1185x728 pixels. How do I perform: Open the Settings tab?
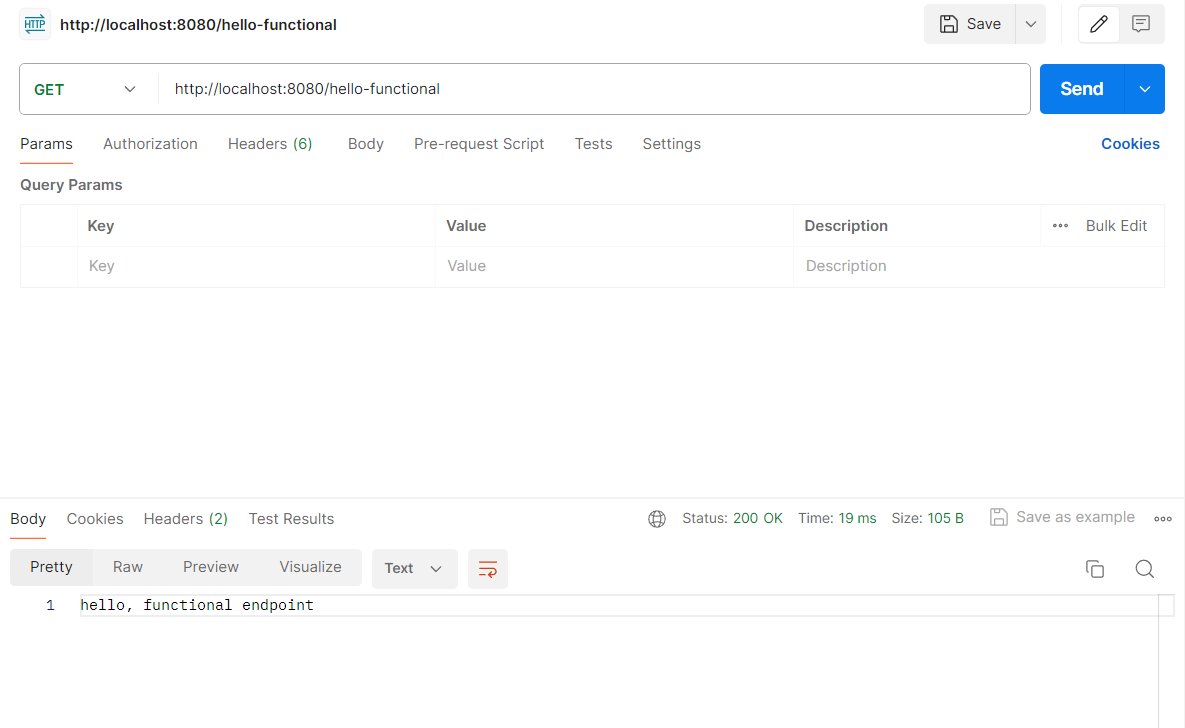pos(671,144)
